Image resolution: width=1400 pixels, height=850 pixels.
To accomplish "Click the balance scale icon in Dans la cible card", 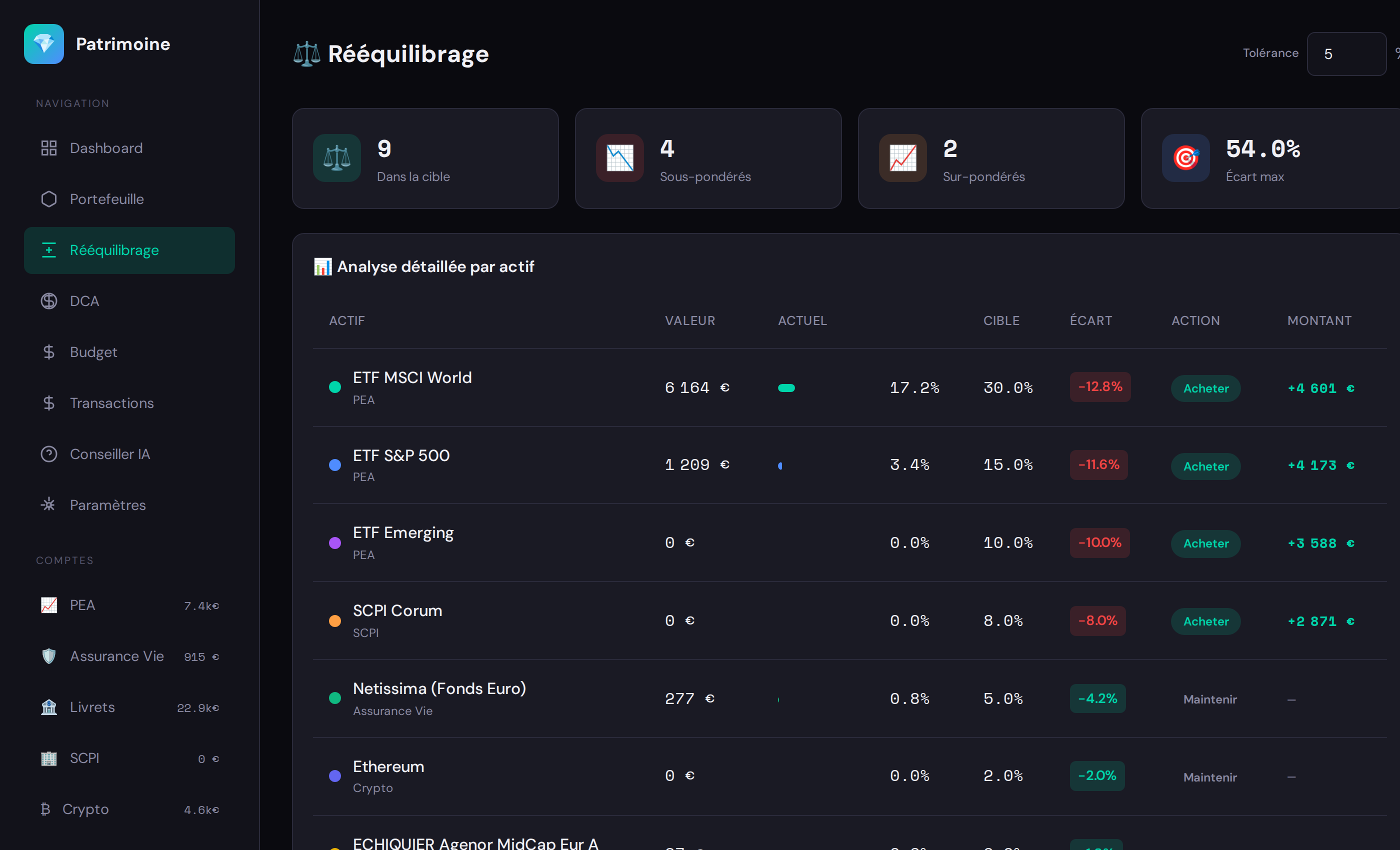I will pyautogui.click(x=337, y=158).
